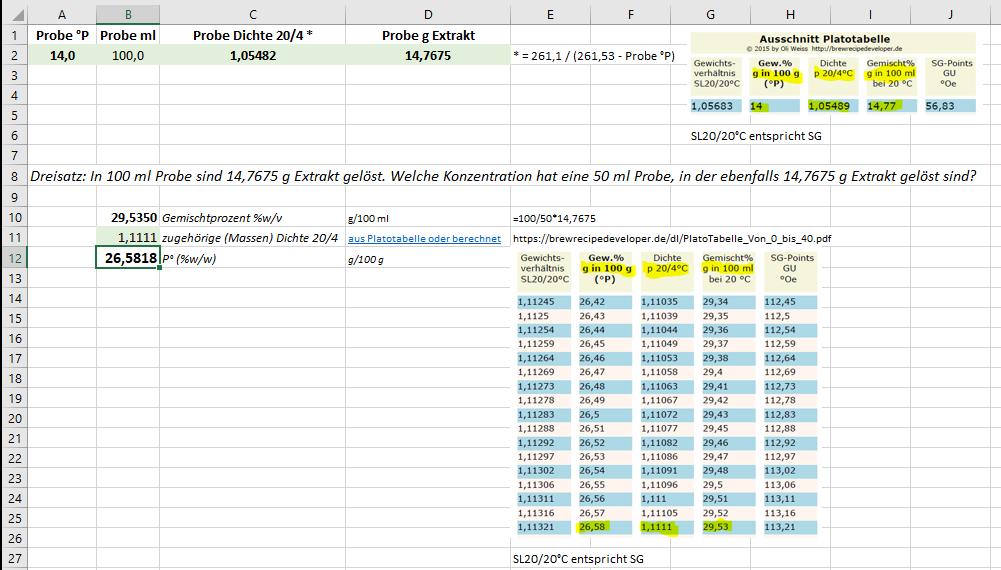Select row 12 header
1001x570 pixels.
tap(14, 259)
